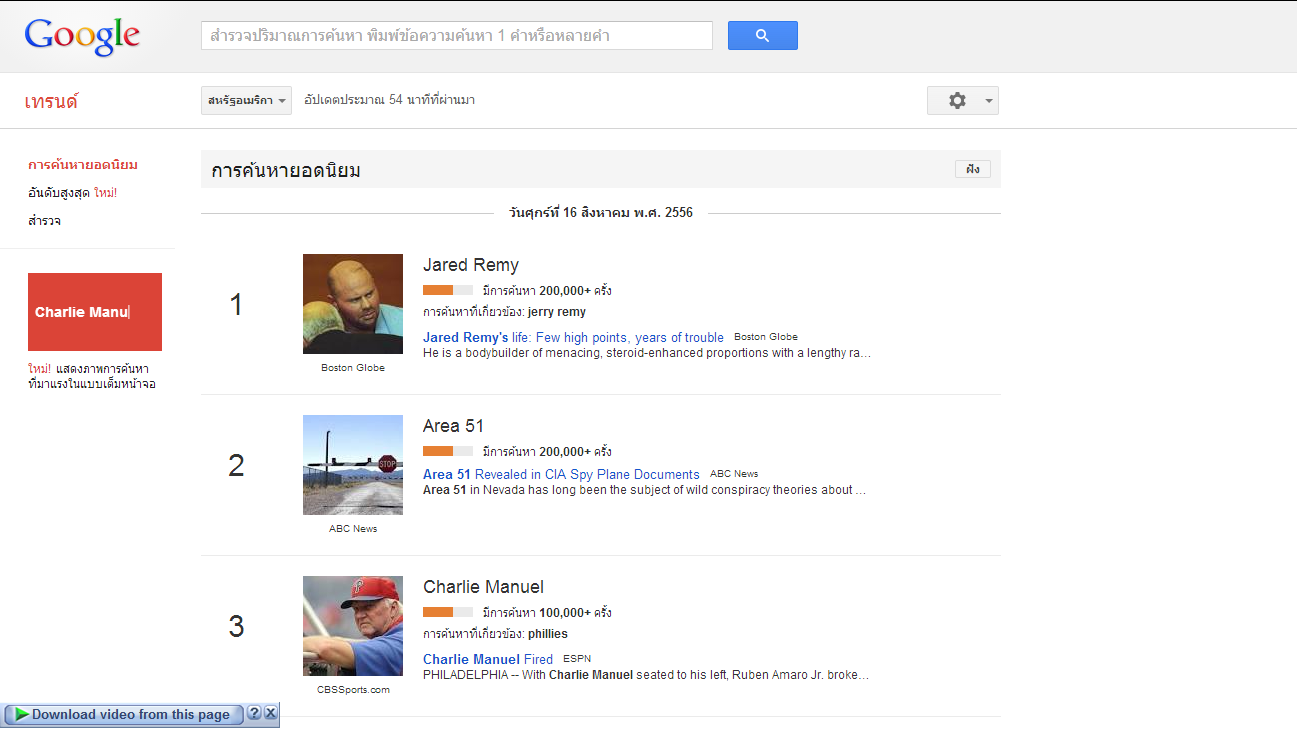This screenshot has height=731, width=1297.
Task: Open the สหรัฐอเมริกา country dropdown
Action: click(246, 100)
